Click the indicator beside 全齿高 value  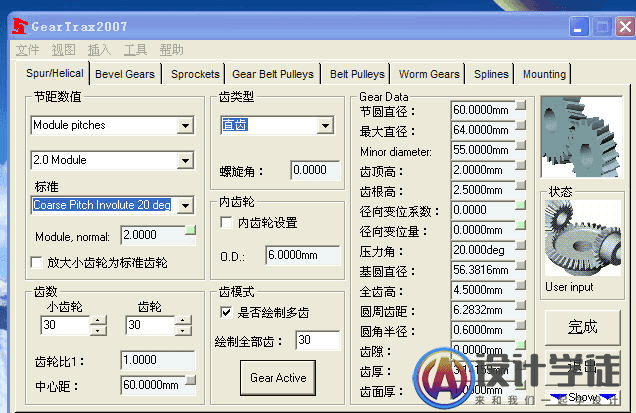click(x=521, y=285)
